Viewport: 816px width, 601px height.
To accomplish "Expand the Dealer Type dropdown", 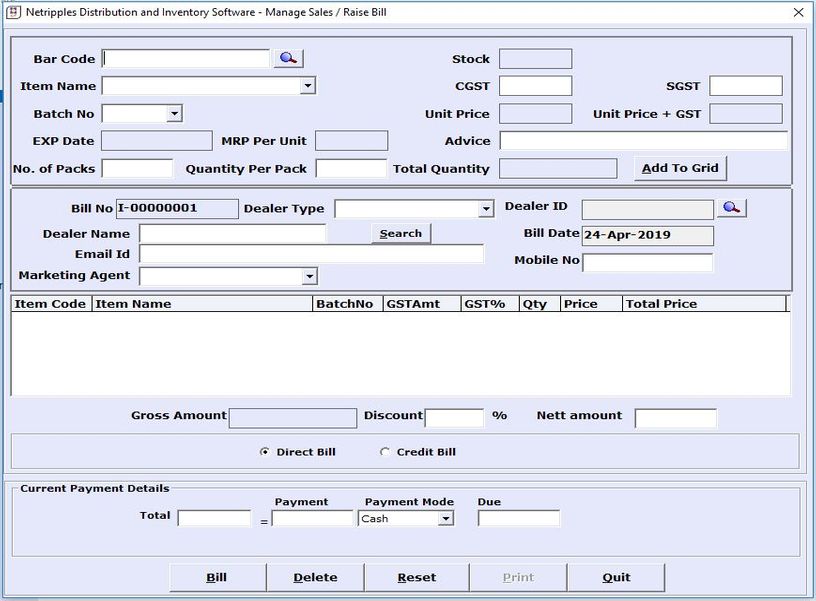I will tap(486, 209).
